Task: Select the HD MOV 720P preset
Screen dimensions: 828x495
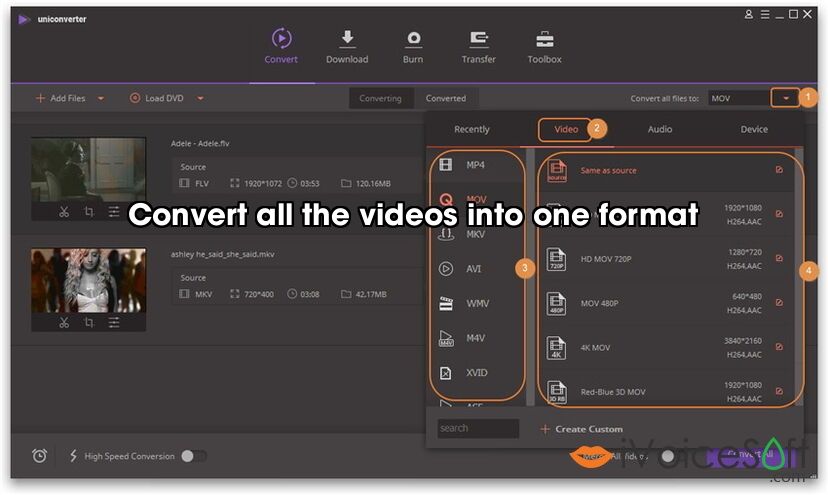Action: coord(665,259)
